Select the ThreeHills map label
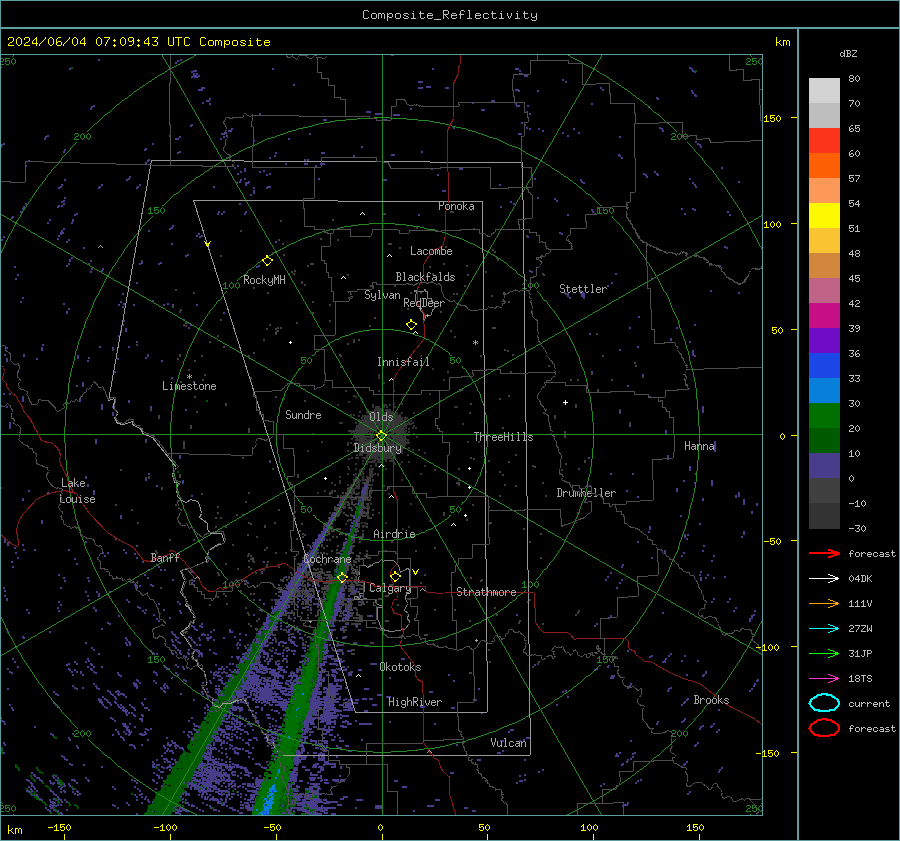The image size is (900, 841). click(x=503, y=437)
